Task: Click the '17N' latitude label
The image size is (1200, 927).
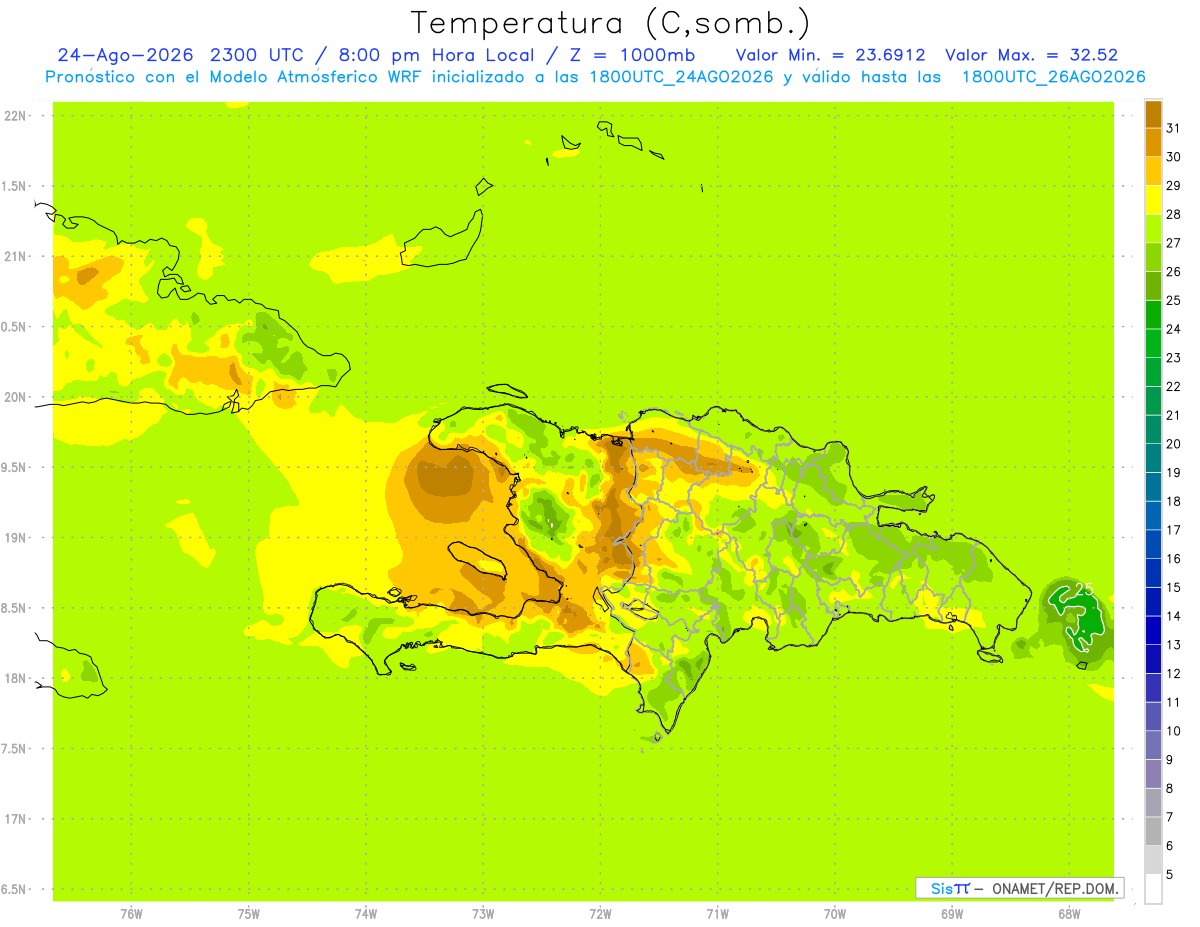Action: pos(15,819)
